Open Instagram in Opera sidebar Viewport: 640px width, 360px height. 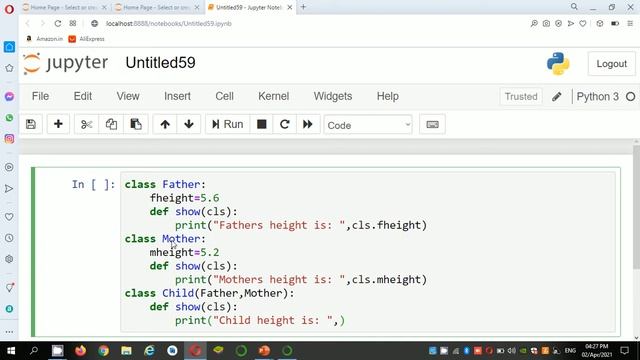pyautogui.click(x=9, y=139)
